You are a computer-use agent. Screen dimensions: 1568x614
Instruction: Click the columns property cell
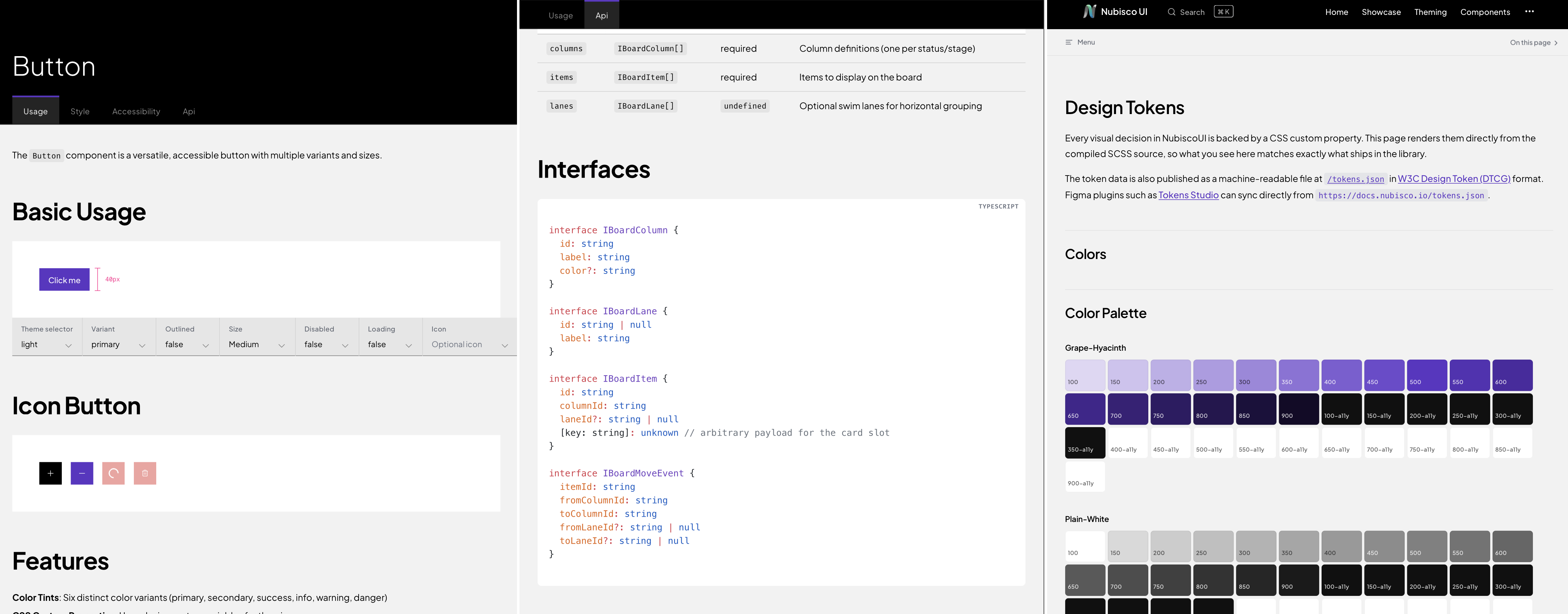pos(566,49)
